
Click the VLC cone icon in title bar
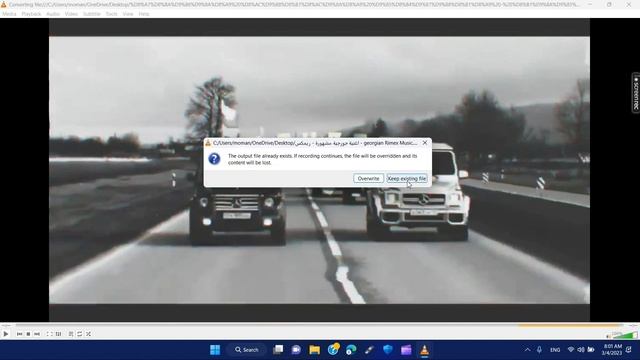click(x=4, y=4)
